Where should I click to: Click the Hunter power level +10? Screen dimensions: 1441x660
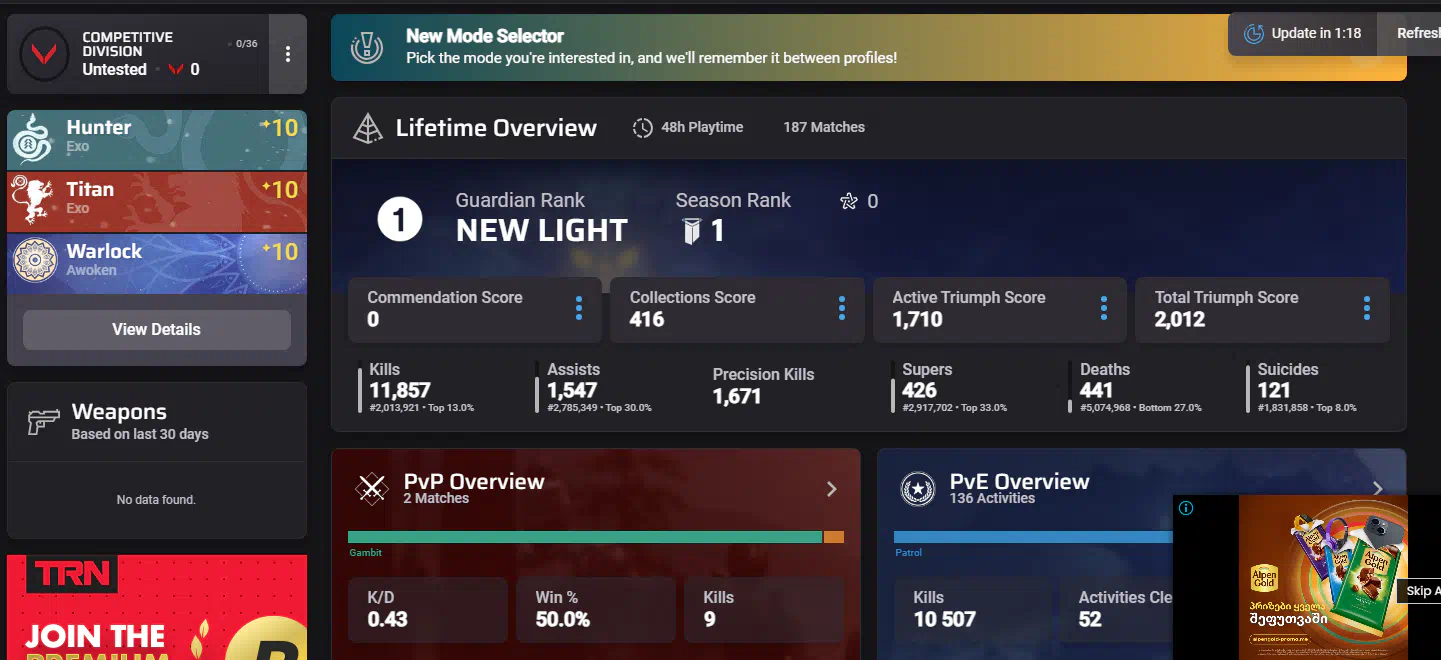279,128
